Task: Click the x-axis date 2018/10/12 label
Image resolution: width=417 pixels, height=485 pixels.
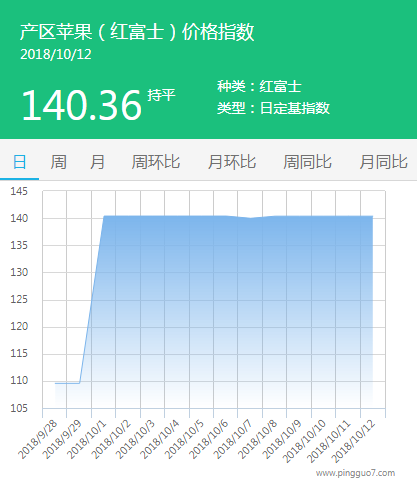Action: [x=354, y=441]
